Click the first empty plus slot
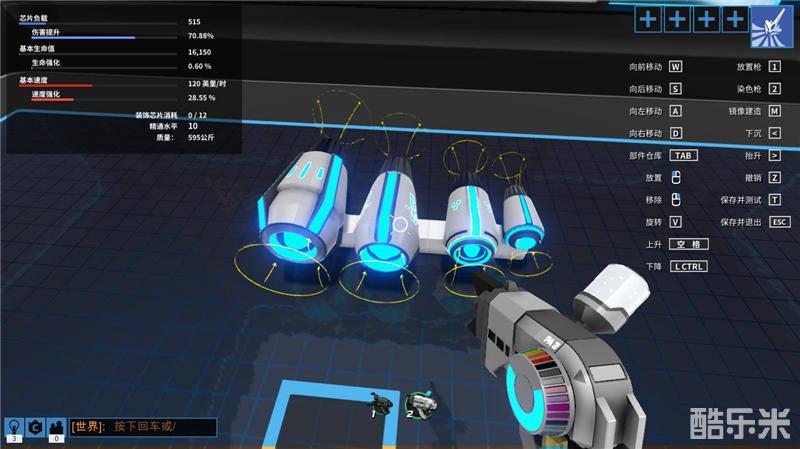 pos(648,19)
